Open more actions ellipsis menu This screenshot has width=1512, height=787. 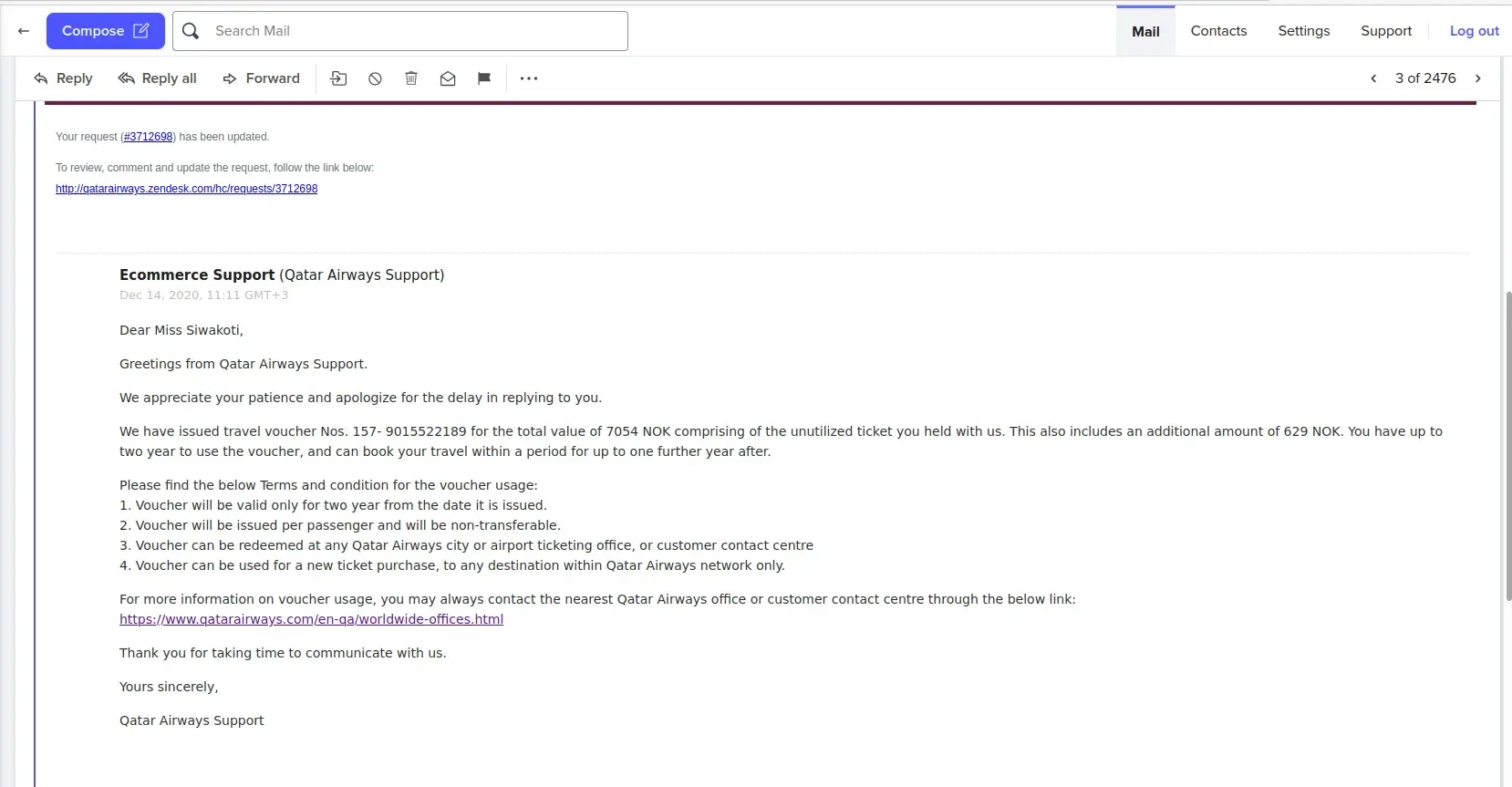coord(529,78)
